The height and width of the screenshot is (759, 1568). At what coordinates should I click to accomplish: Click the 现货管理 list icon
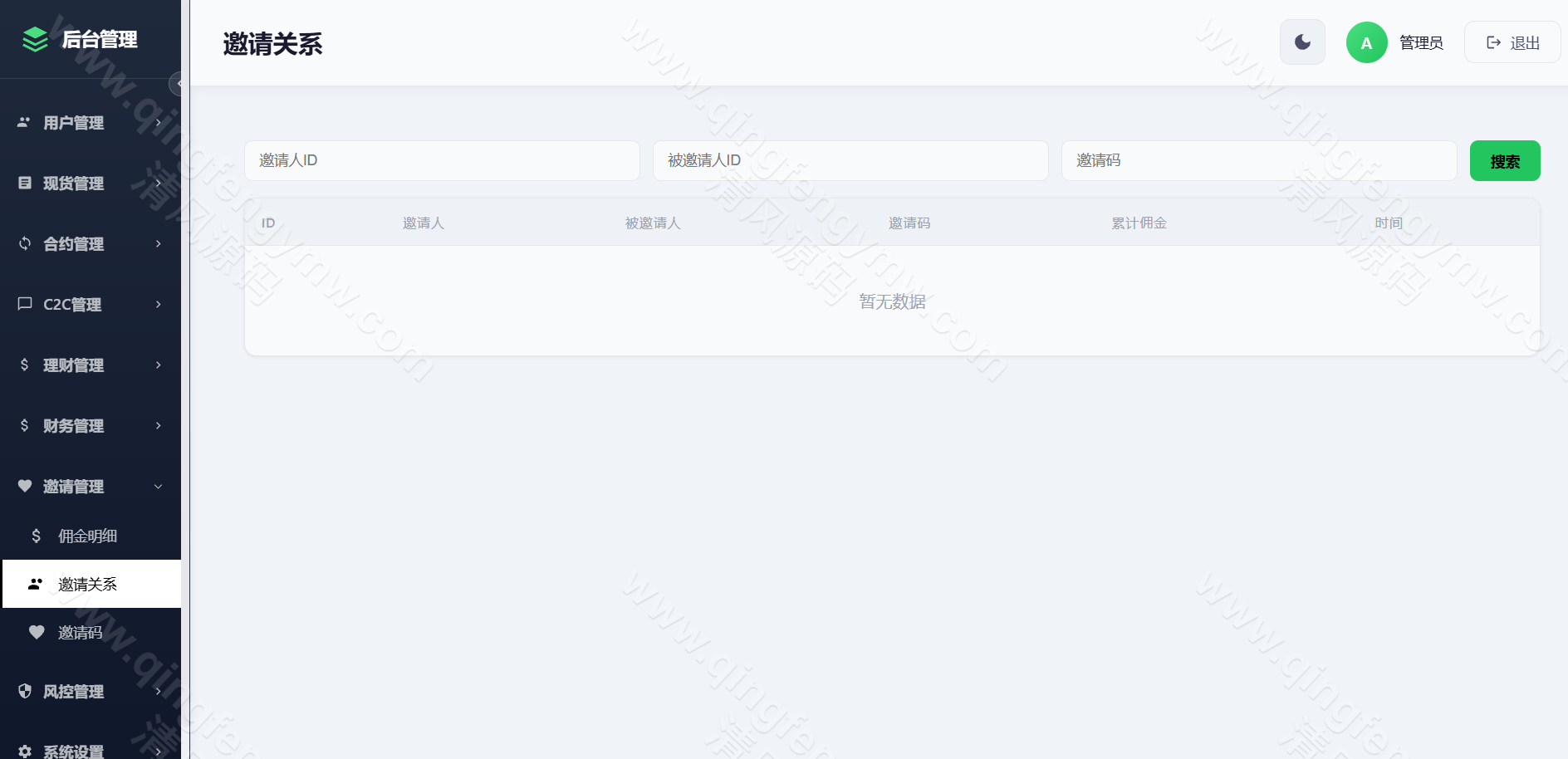point(25,183)
